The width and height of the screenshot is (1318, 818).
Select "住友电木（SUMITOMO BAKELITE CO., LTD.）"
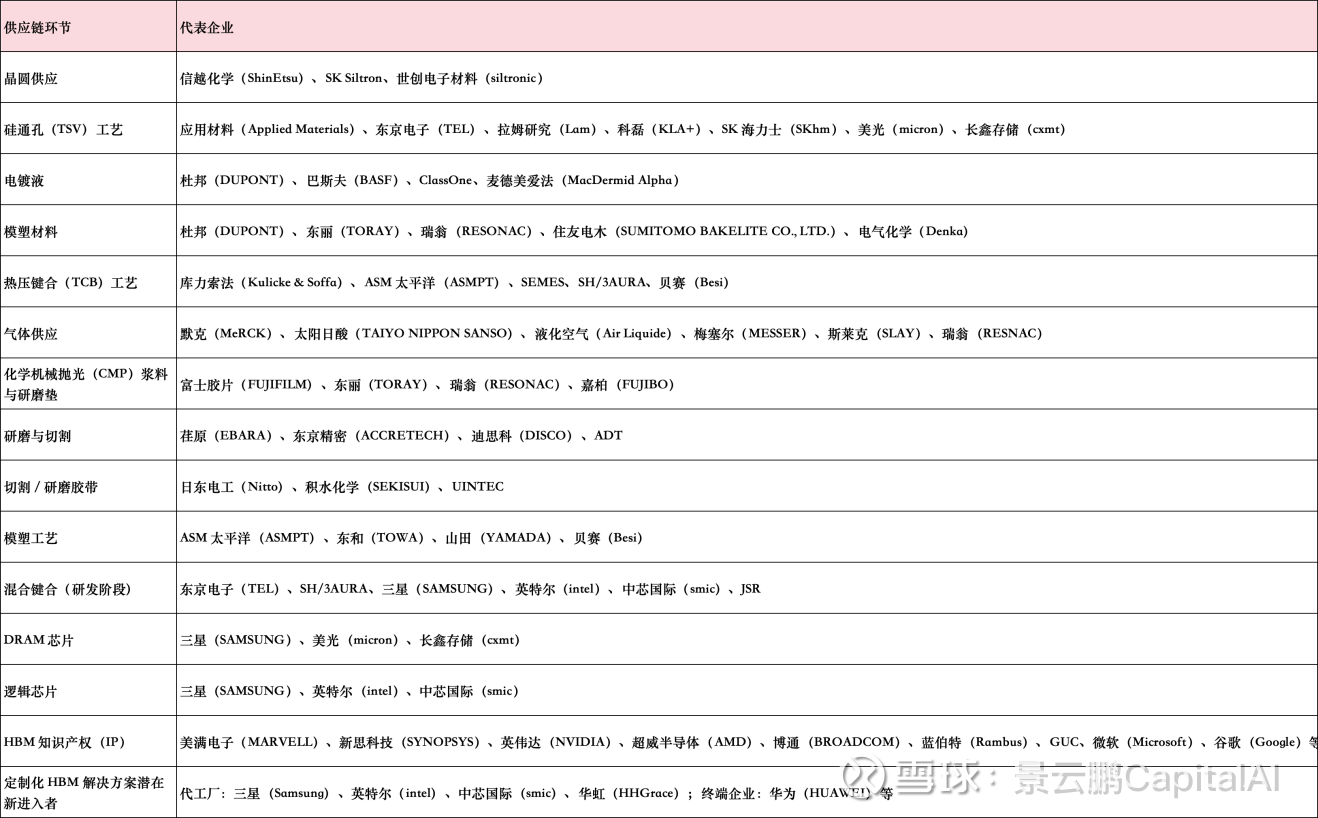click(695, 231)
